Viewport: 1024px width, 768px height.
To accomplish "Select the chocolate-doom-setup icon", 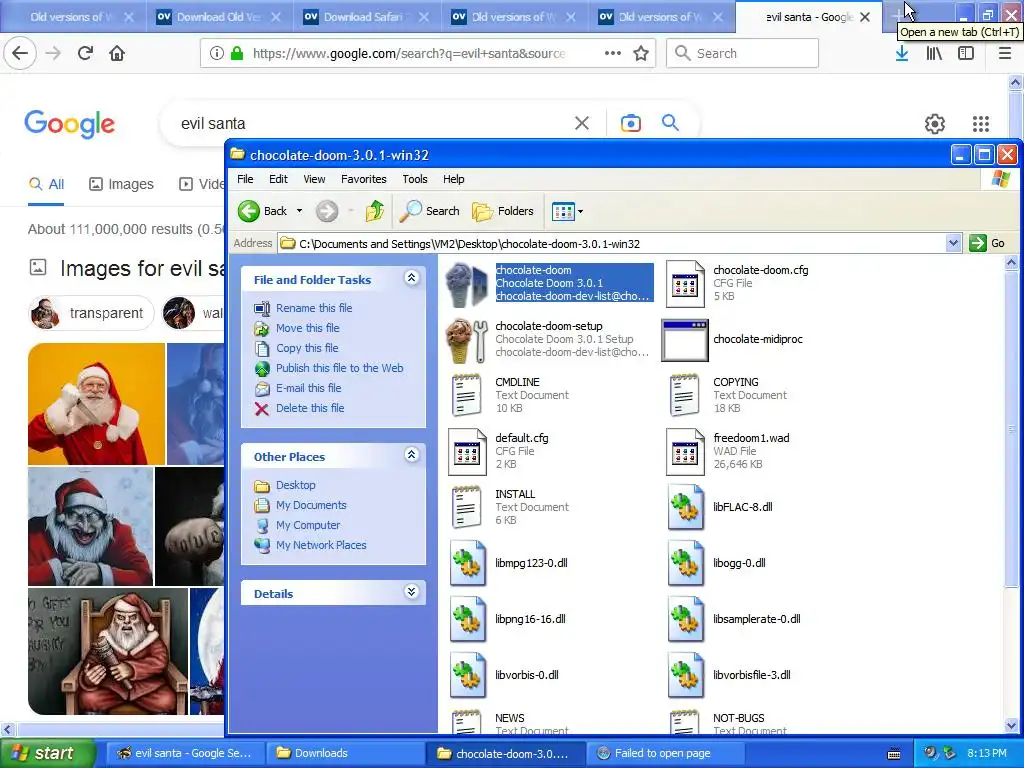I will [466, 340].
